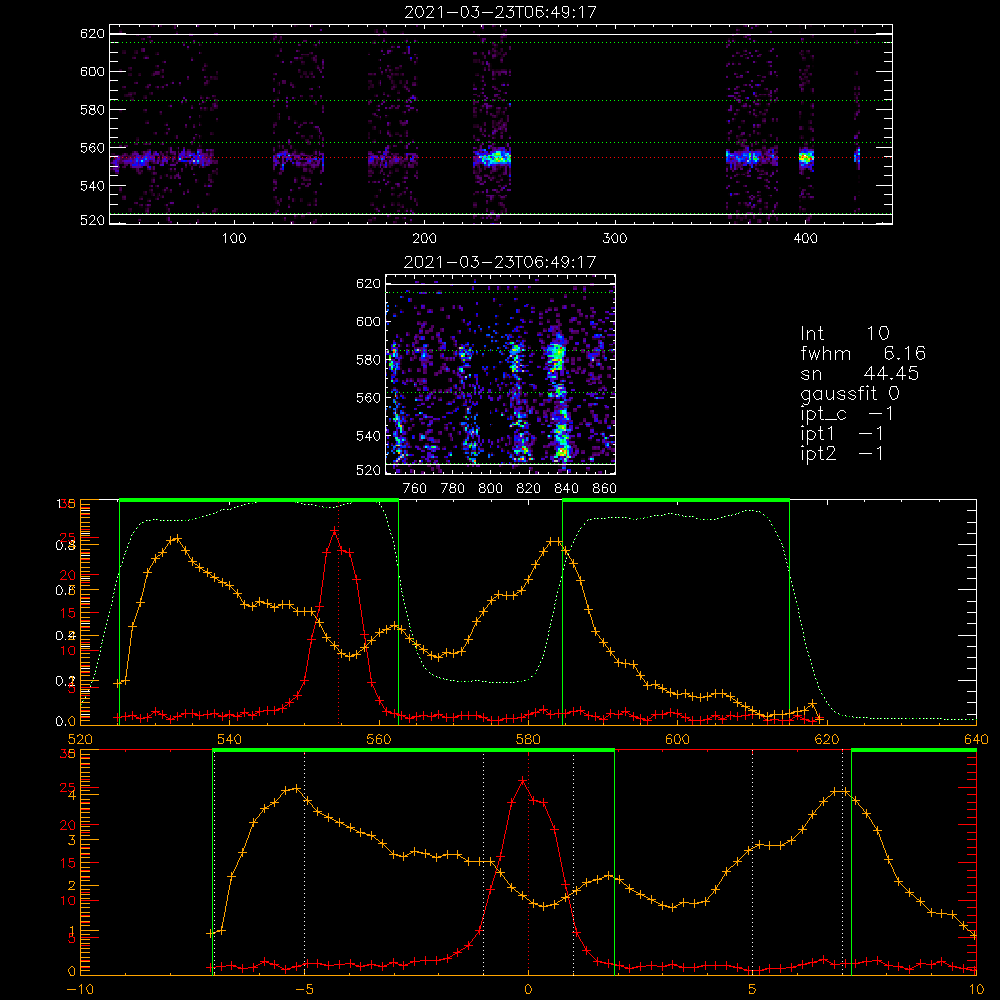Click the x-axis label 300 in top spectrogram
The image size is (1000, 1000).
pos(615,239)
